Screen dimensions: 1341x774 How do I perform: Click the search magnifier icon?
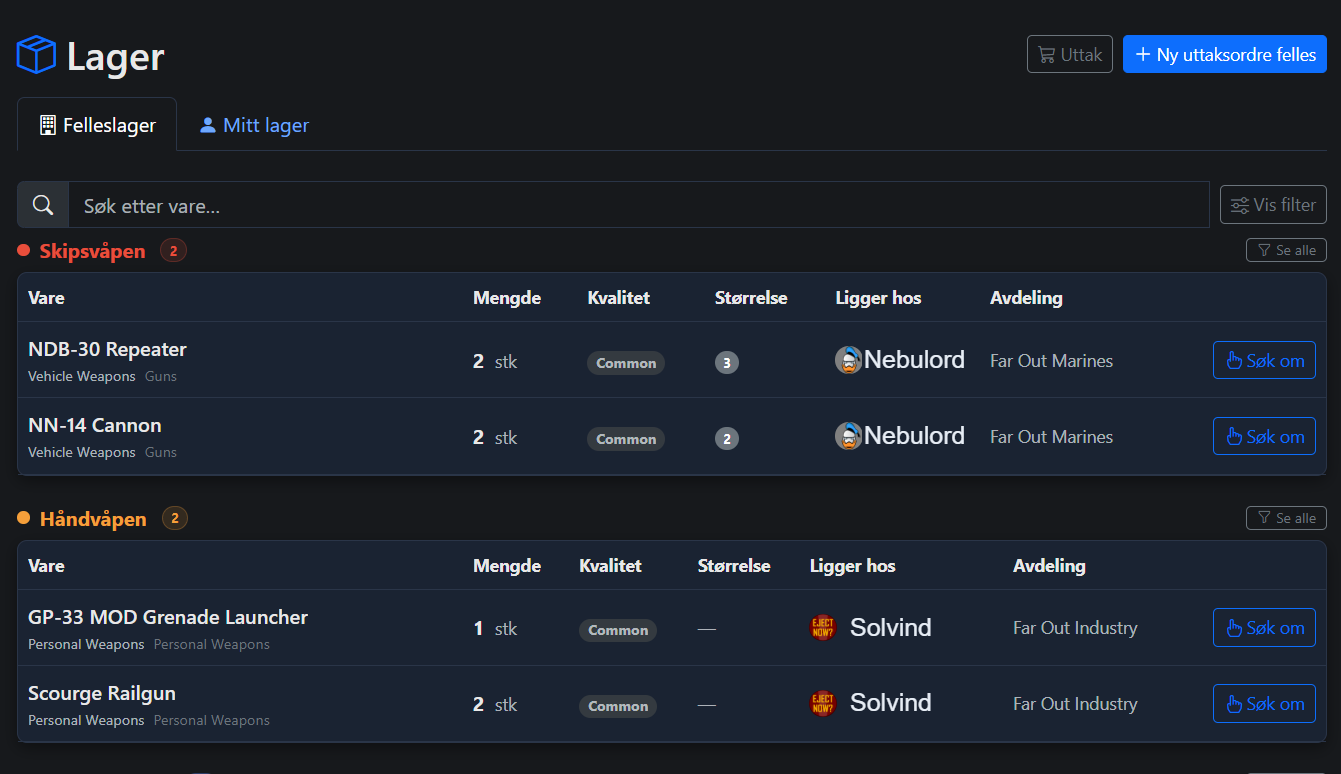[43, 205]
